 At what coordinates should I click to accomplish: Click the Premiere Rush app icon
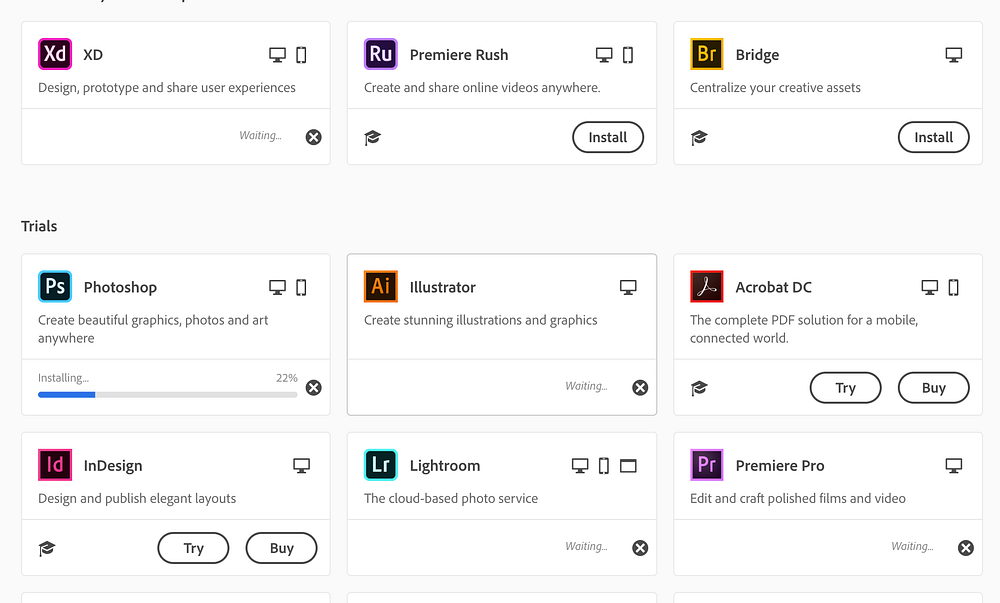[x=381, y=54]
